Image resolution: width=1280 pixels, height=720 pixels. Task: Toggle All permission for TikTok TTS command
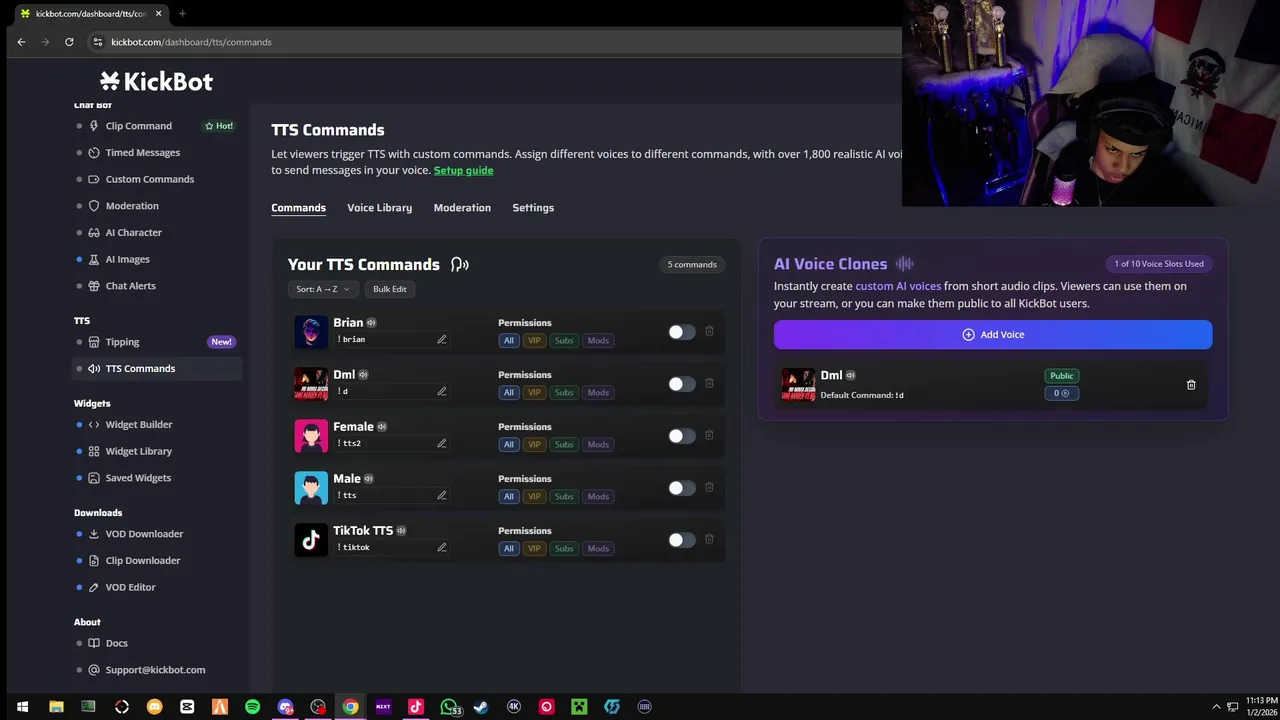click(509, 549)
